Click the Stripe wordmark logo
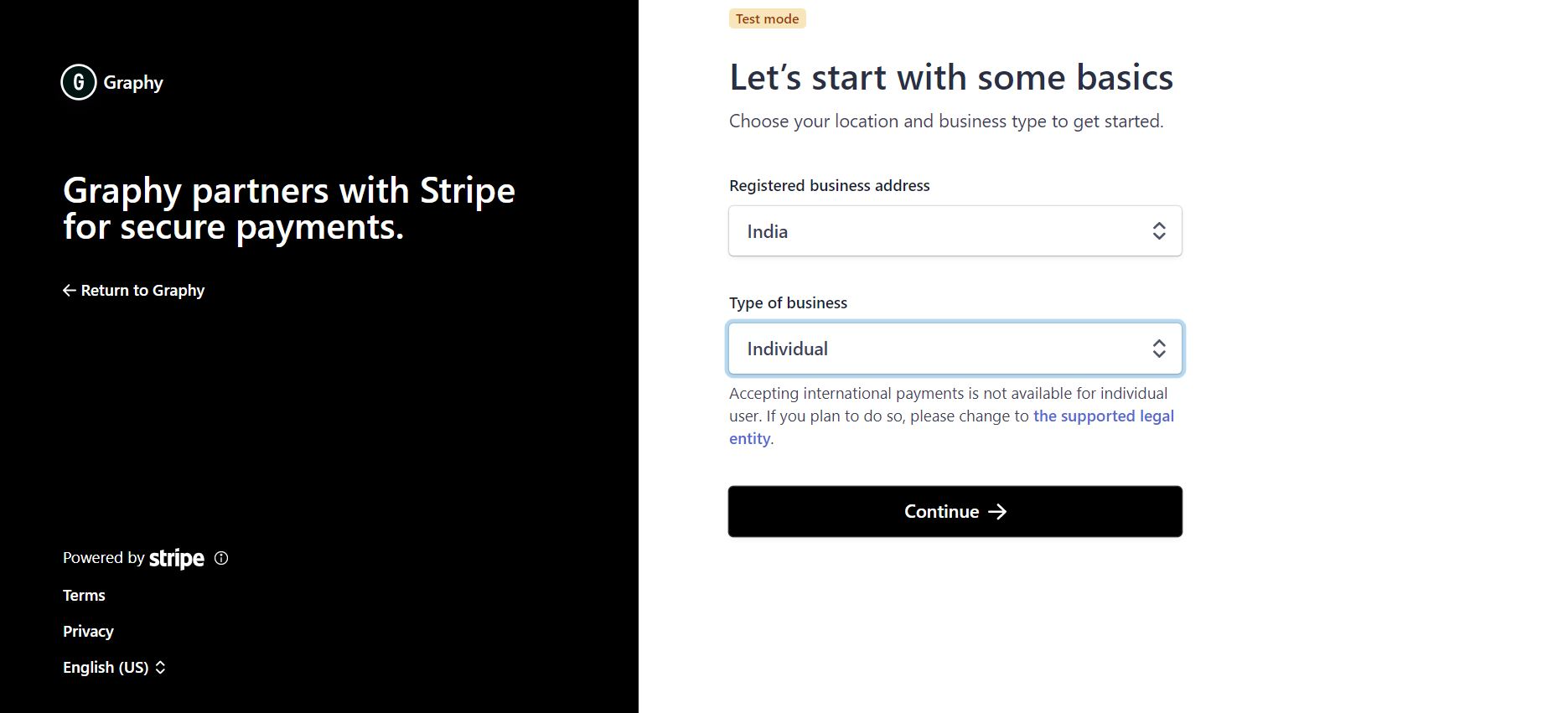The width and height of the screenshot is (1568, 713). pyautogui.click(x=176, y=558)
